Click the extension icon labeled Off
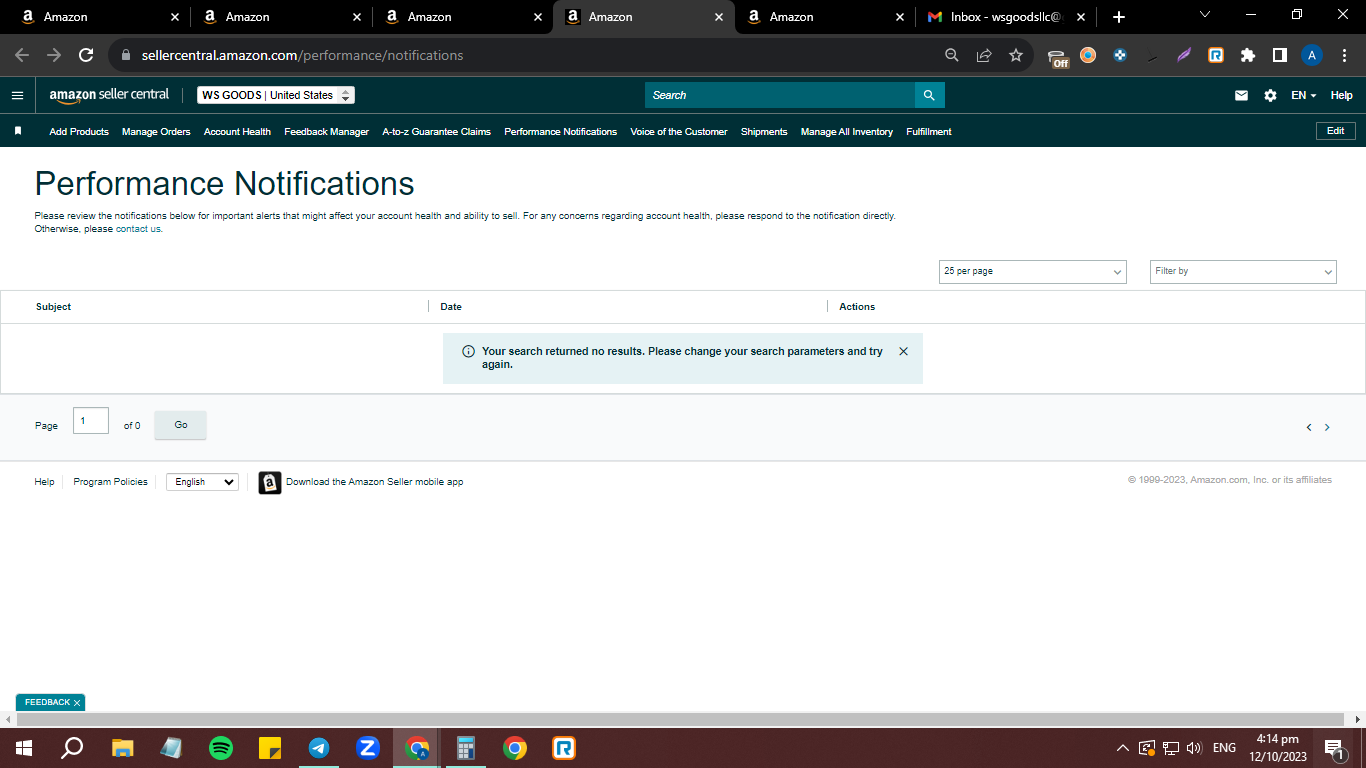 (x=1058, y=57)
